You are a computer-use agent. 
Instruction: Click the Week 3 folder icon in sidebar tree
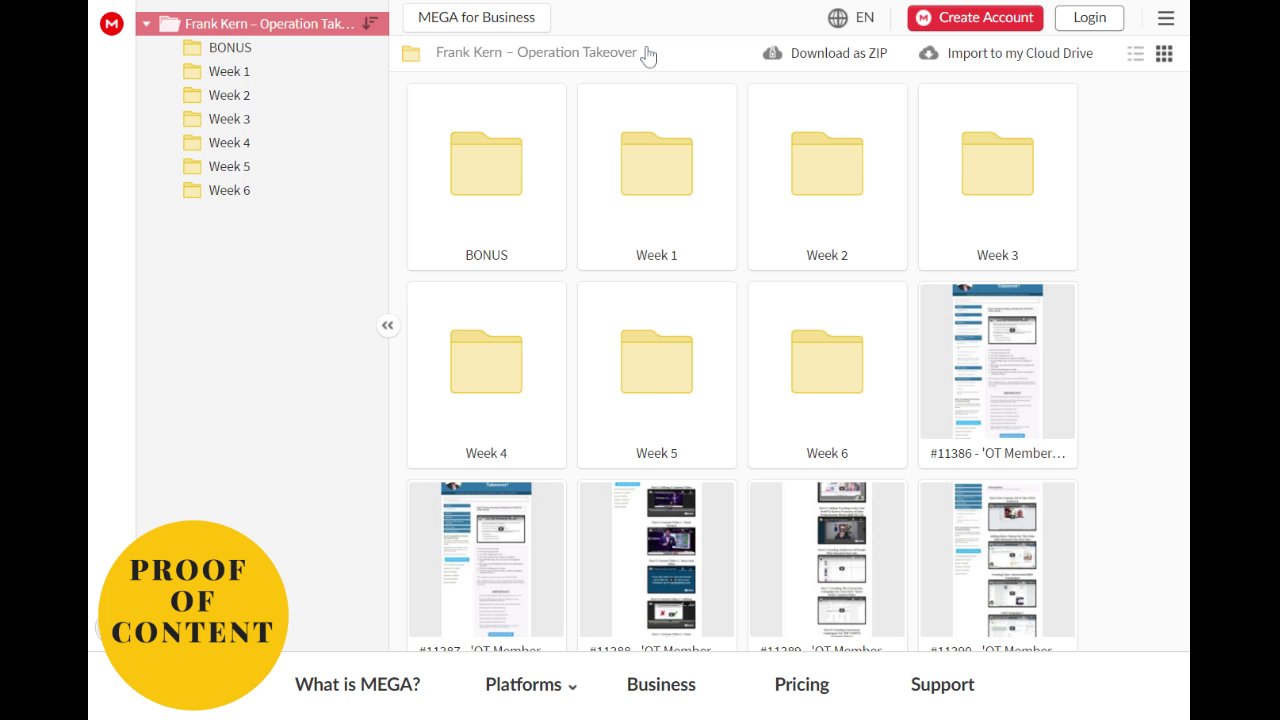tap(192, 119)
